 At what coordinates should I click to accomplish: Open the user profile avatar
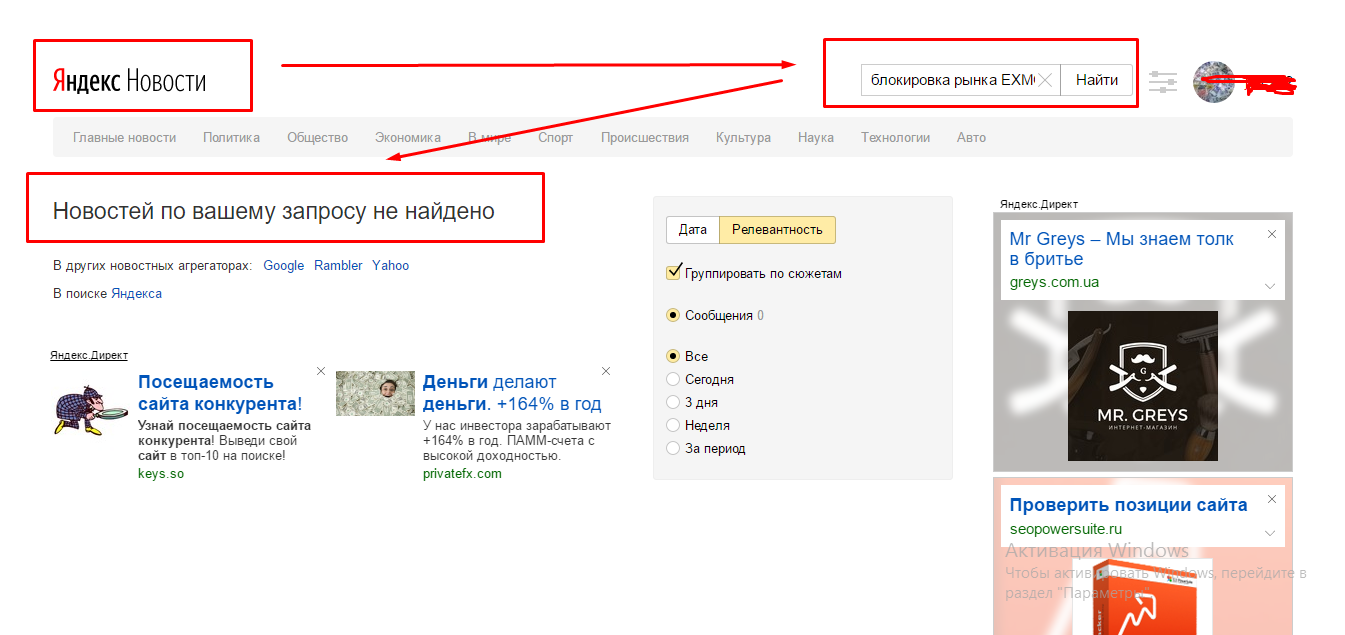(x=1213, y=82)
